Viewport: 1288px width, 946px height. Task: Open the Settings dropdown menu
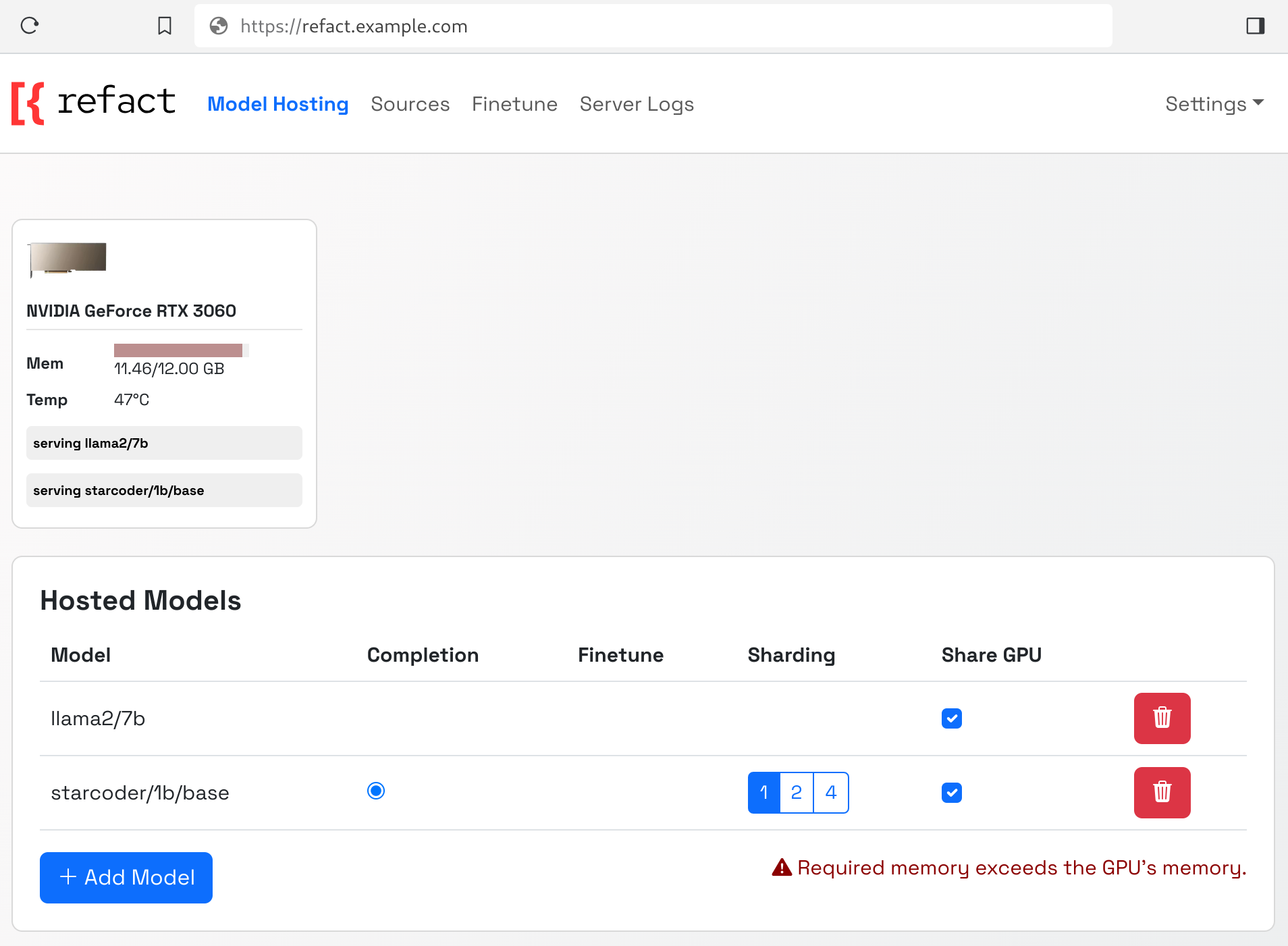[x=1214, y=104]
